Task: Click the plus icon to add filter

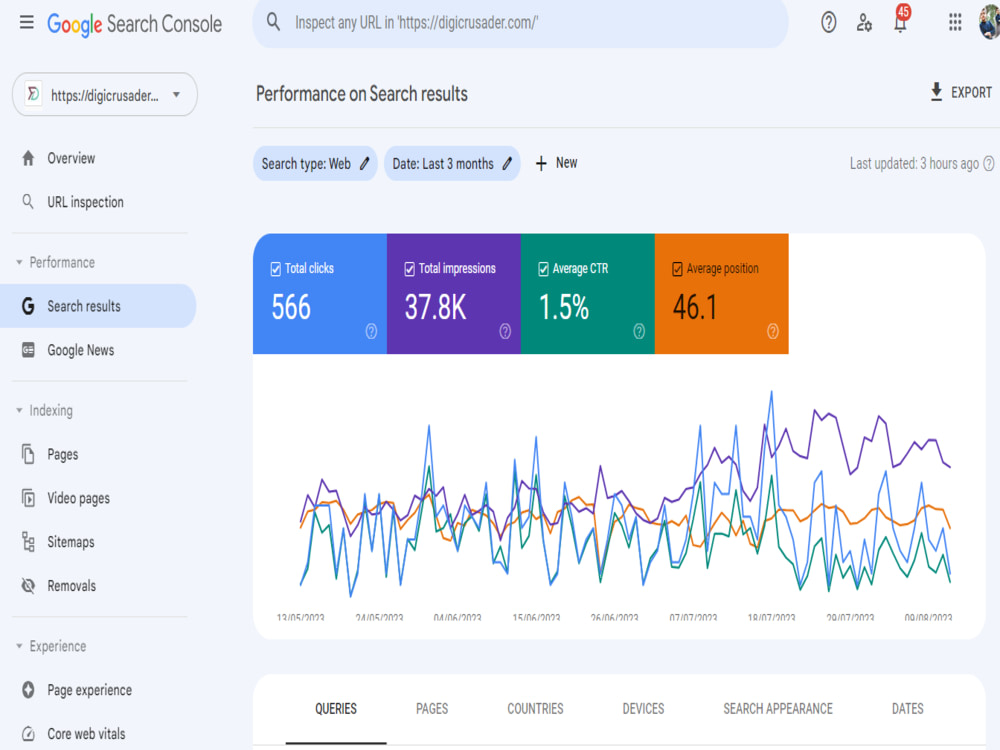Action: coord(541,164)
